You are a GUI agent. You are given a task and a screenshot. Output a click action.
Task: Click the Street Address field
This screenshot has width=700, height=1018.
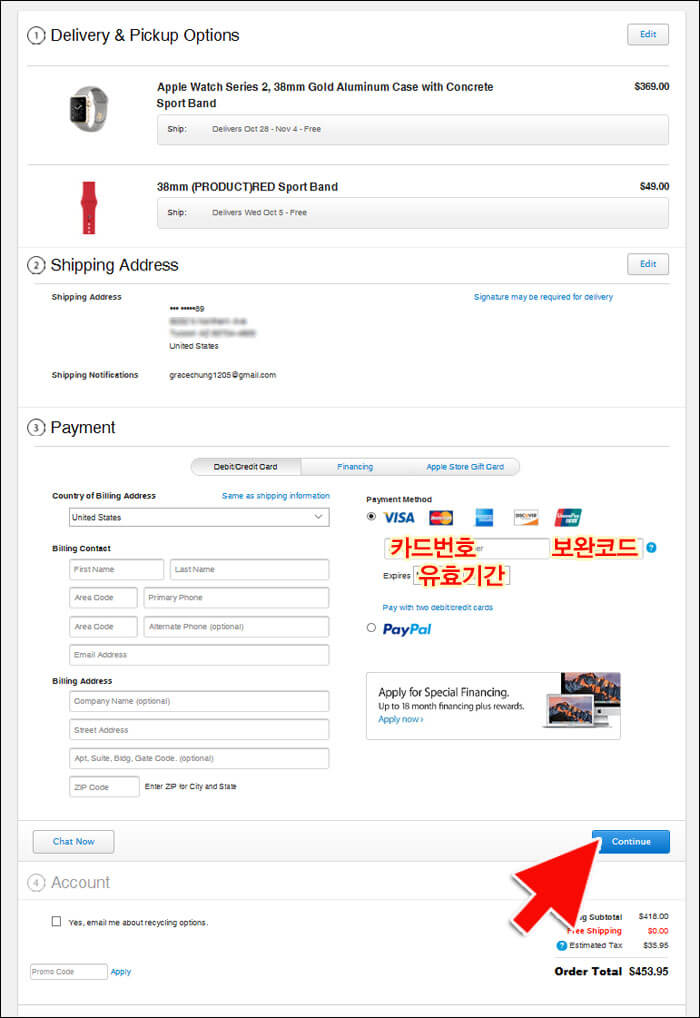(x=199, y=730)
